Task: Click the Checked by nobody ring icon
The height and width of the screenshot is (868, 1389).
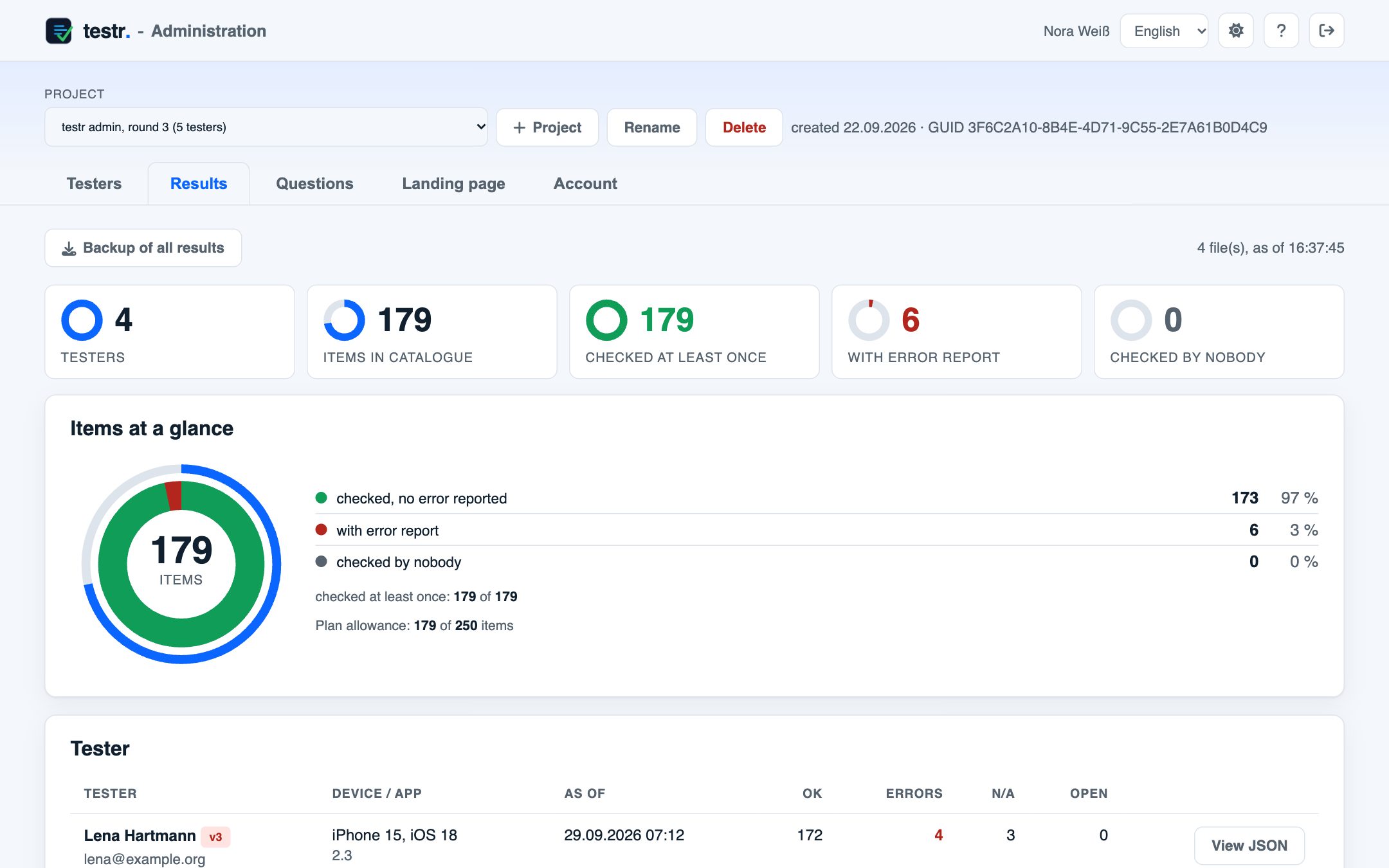Action: (x=1131, y=320)
